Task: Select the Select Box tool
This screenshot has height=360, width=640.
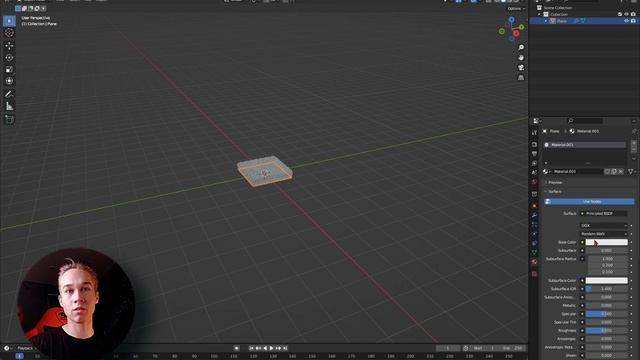Action: [9, 21]
